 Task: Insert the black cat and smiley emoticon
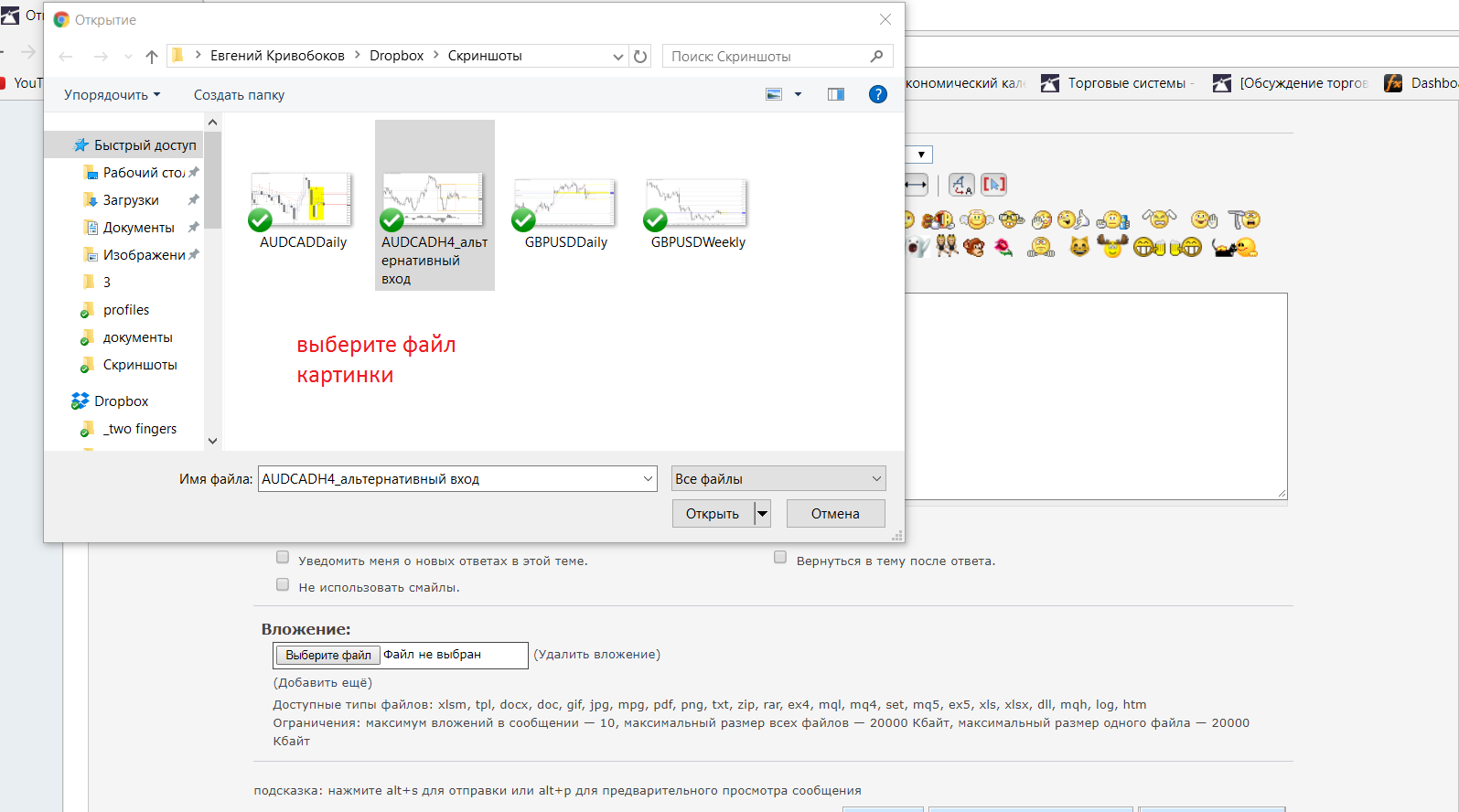1235,247
